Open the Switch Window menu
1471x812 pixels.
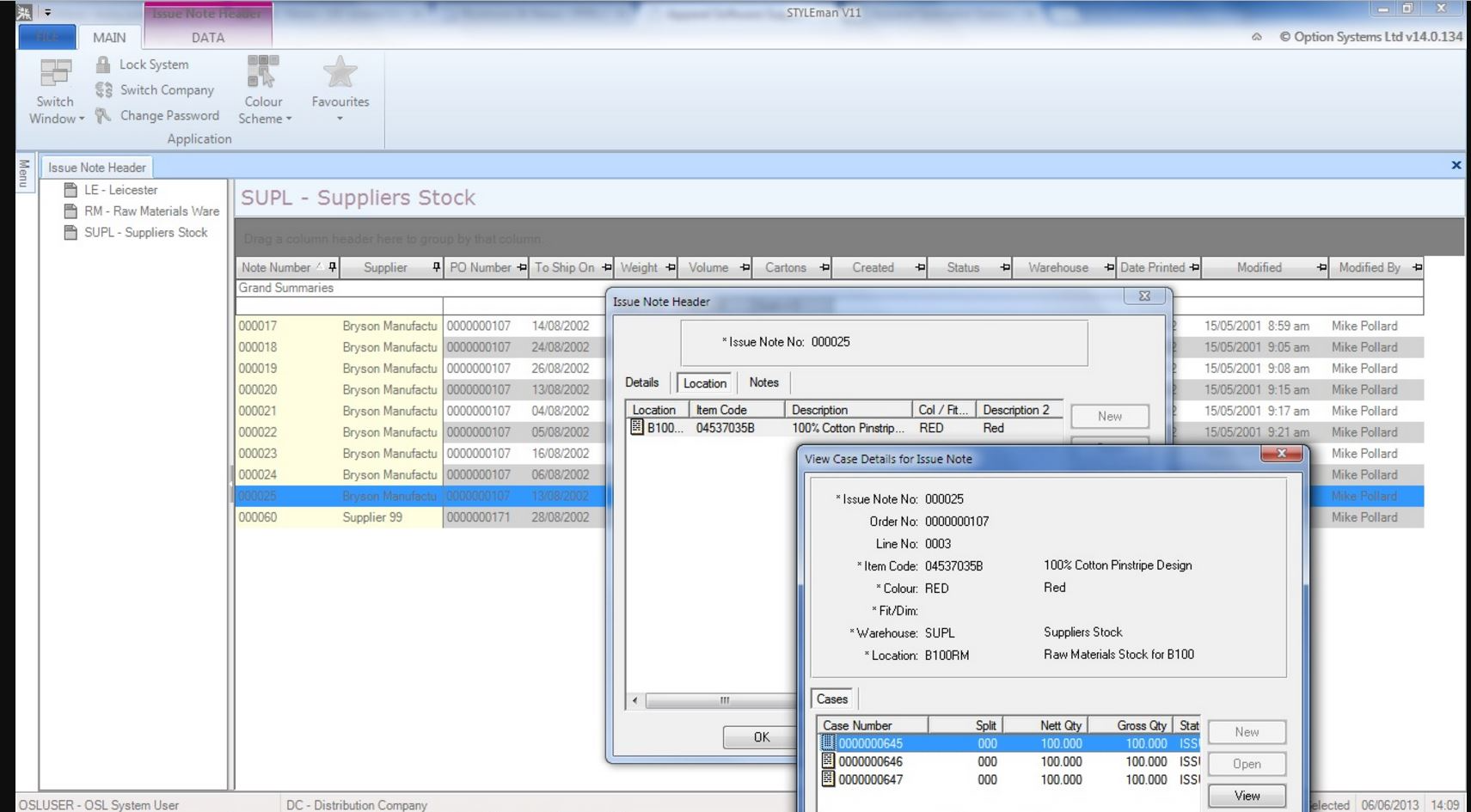[56, 92]
